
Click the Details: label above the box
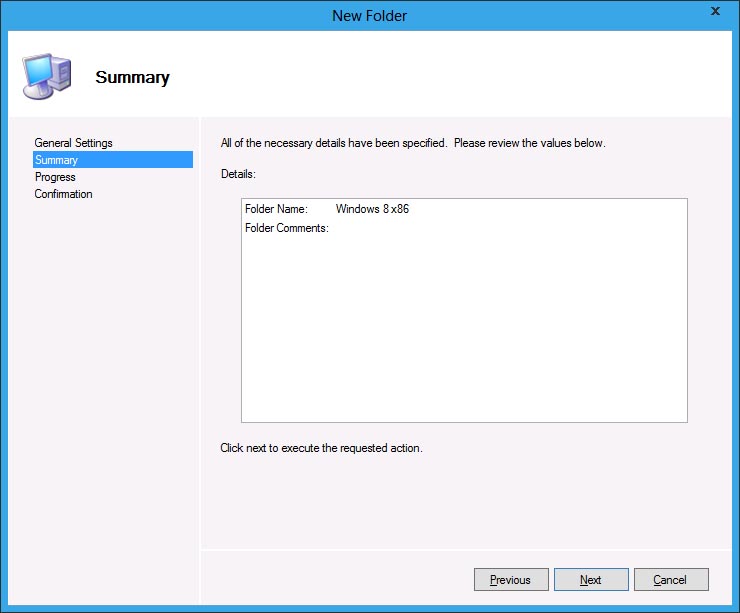(x=238, y=174)
